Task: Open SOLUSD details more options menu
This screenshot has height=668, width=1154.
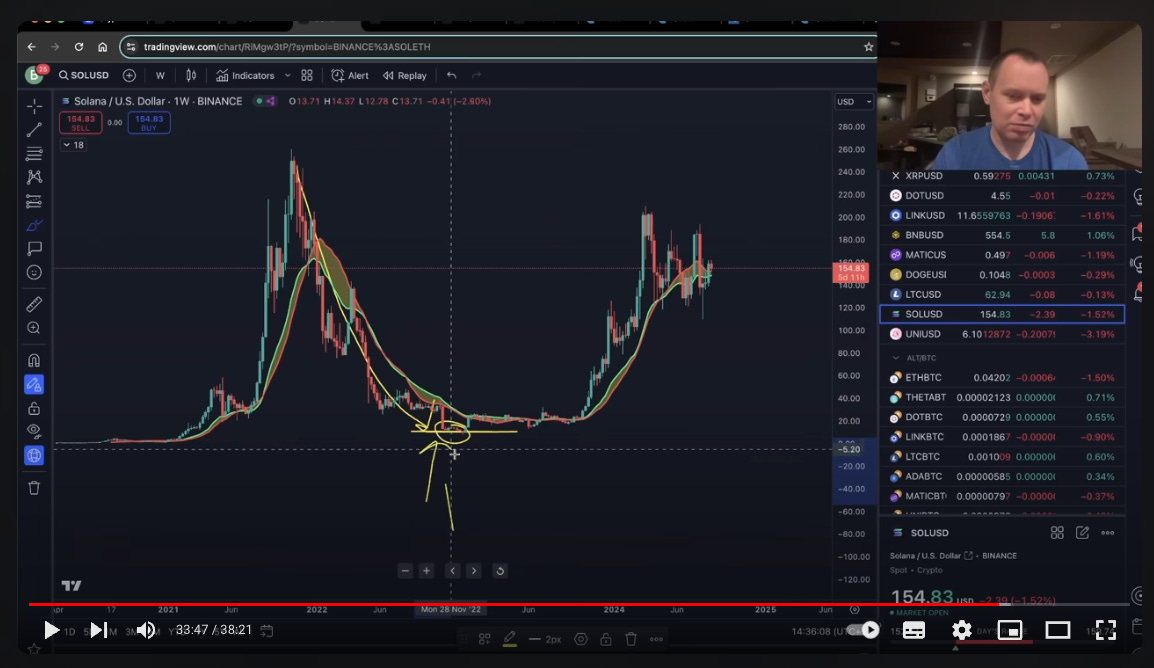Action: pos(1108,533)
